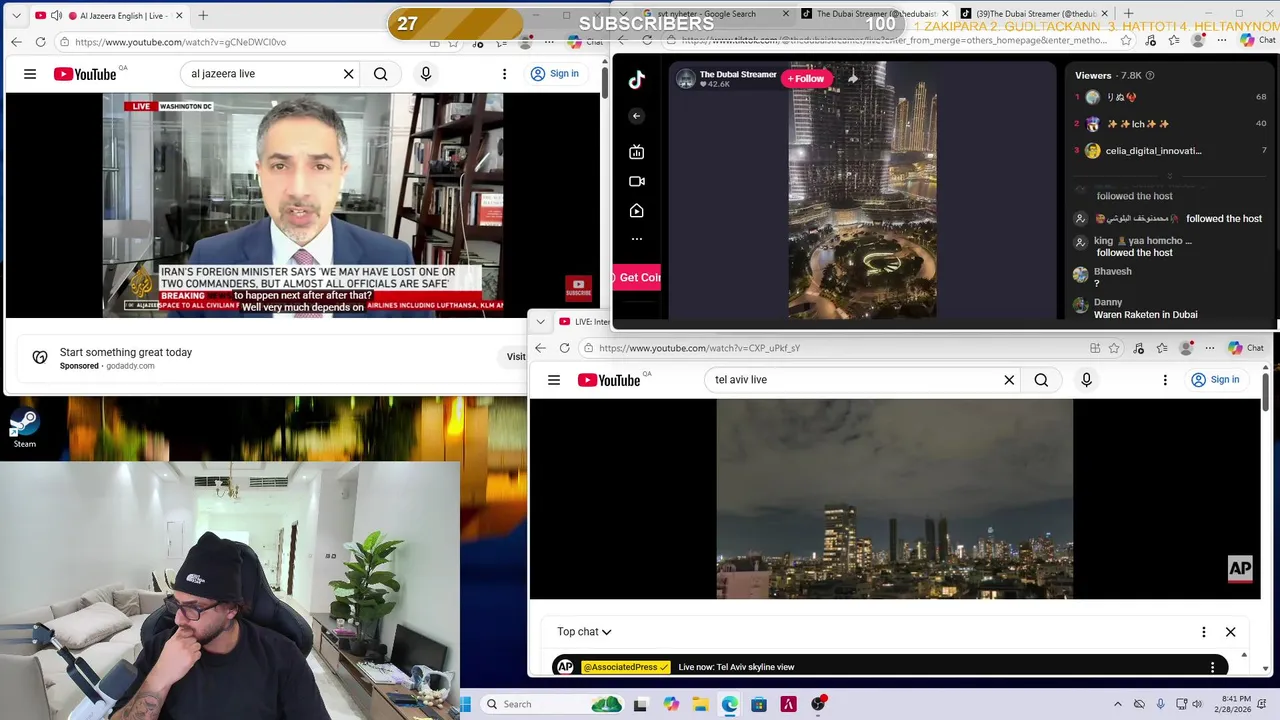Open YouTube guide menu in Al Jazeera window
Viewport: 1280px width, 720px height.
30,74
